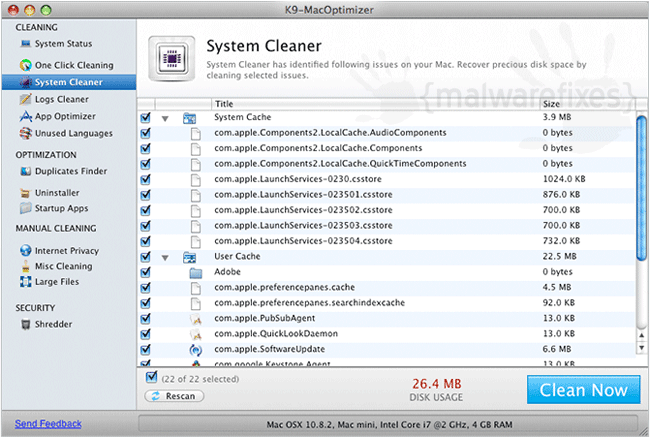Click the Uninstaller icon
The image size is (650, 437).
25,193
